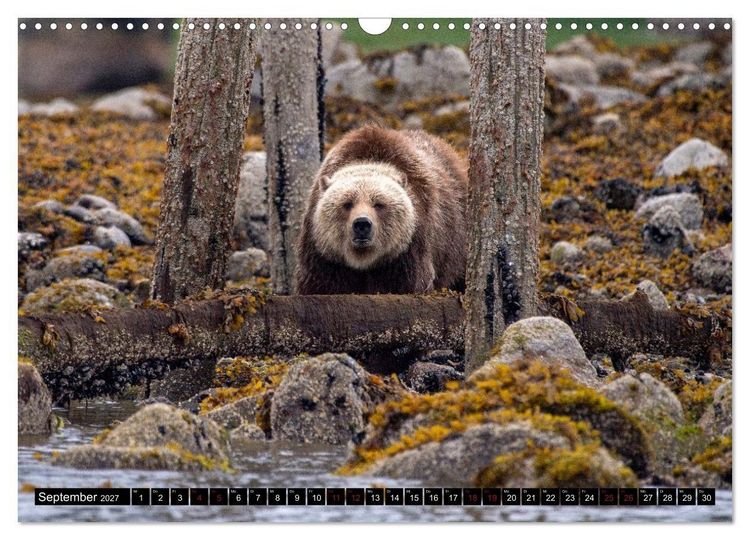Click the September 2027 month label
Screen dimensions: 750x540
(82, 497)
